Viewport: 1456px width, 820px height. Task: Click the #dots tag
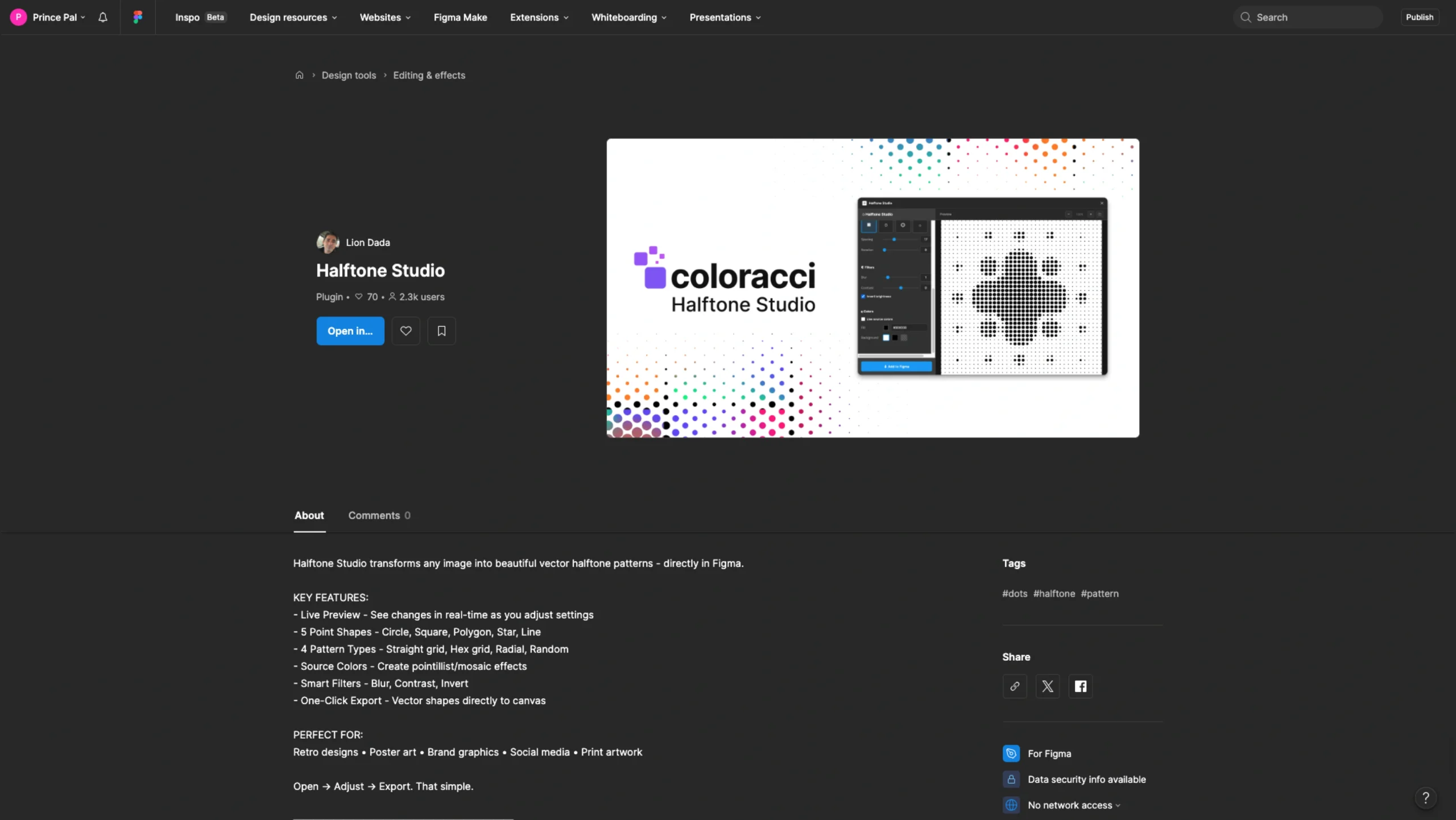coord(1015,594)
